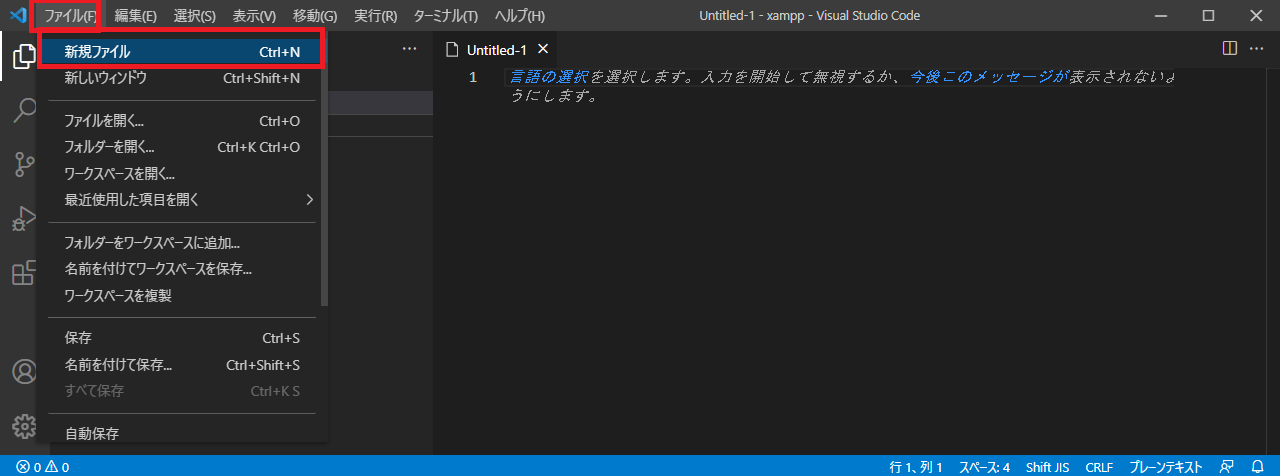
Task: Click the split editor icon
Action: click(1230, 48)
